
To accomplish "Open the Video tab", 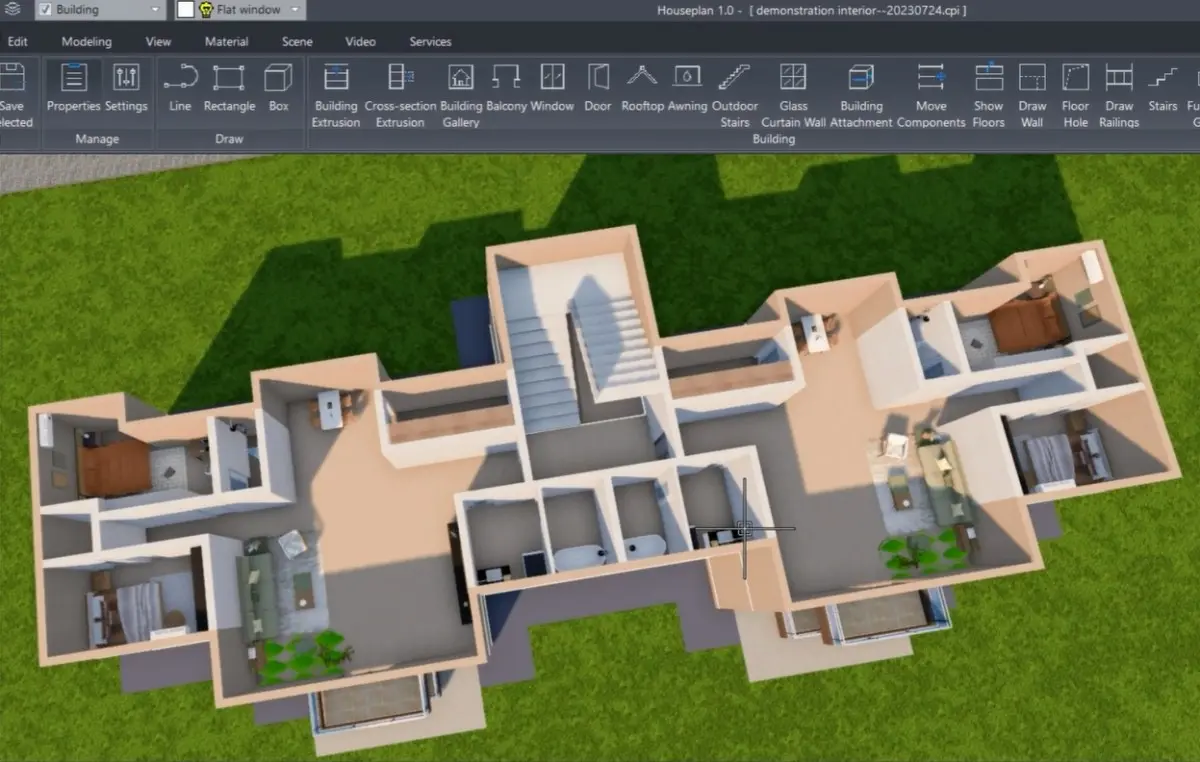I will 360,42.
